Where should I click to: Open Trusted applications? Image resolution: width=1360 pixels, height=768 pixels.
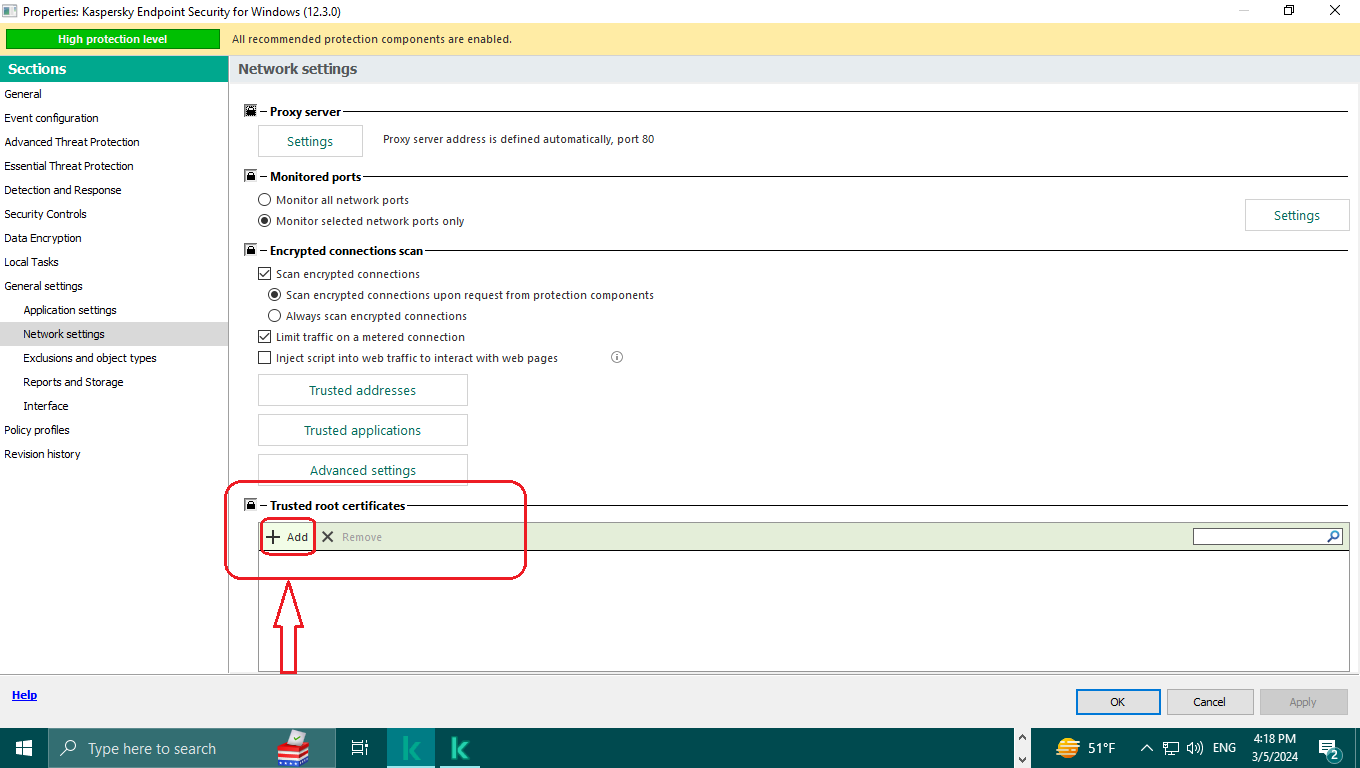(x=362, y=430)
